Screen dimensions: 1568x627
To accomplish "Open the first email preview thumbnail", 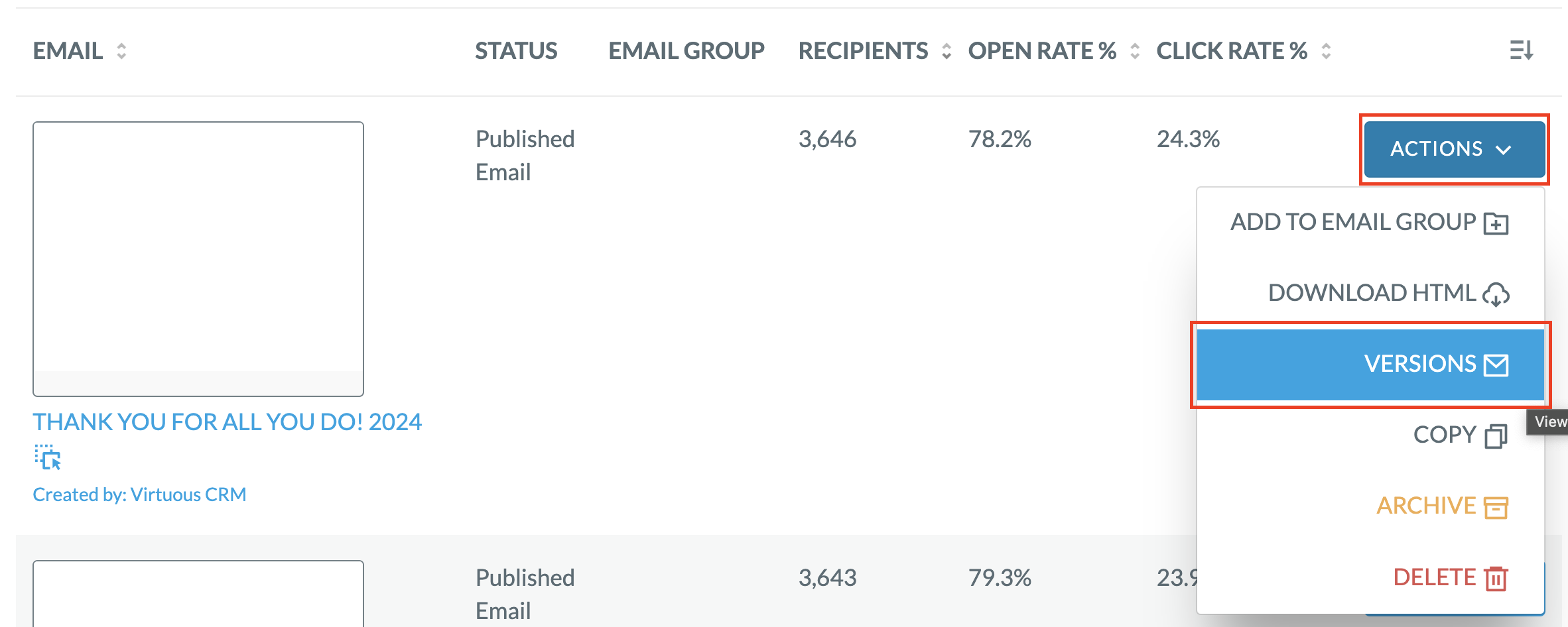I will coord(198,259).
